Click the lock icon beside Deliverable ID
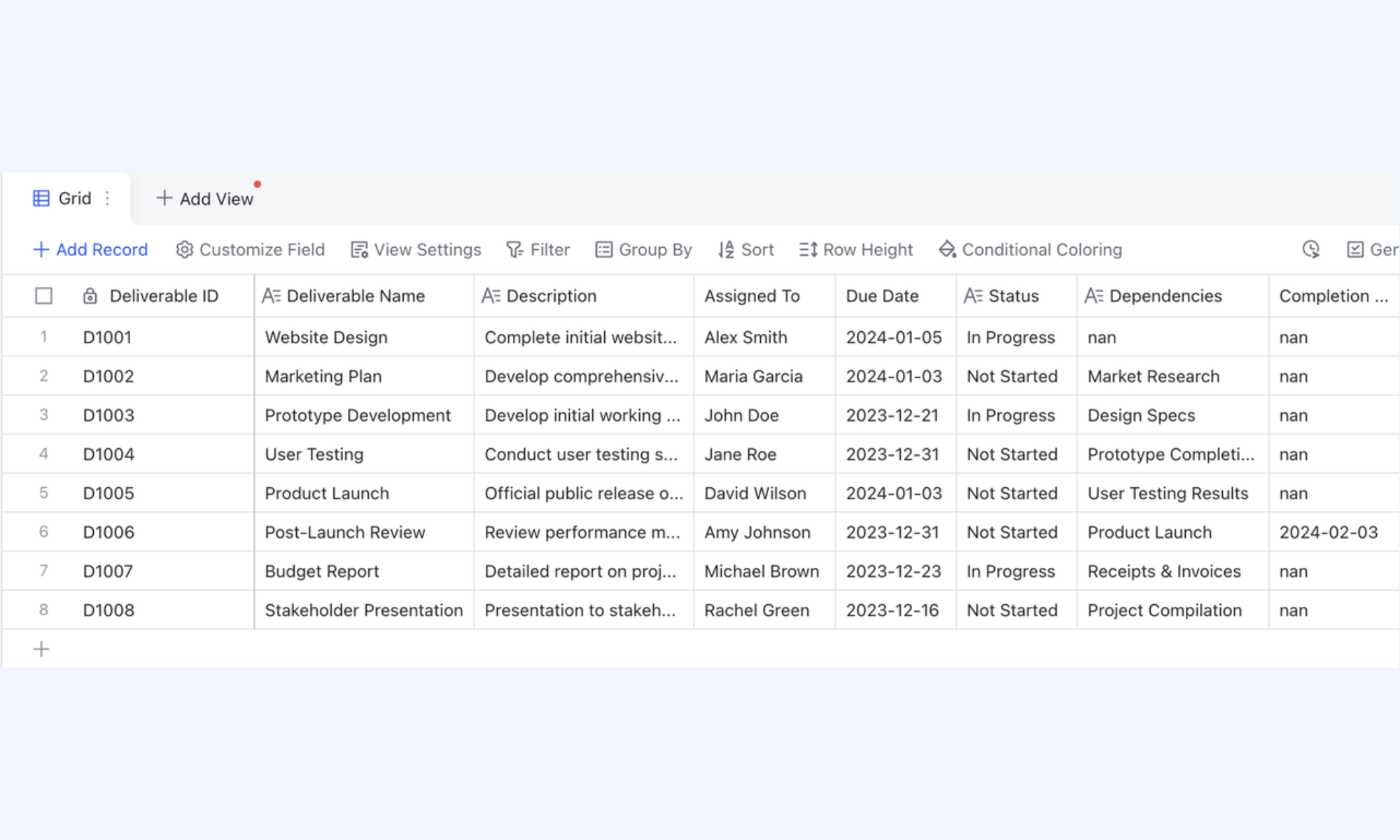This screenshot has width=1400, height=840. coord(90,296)
